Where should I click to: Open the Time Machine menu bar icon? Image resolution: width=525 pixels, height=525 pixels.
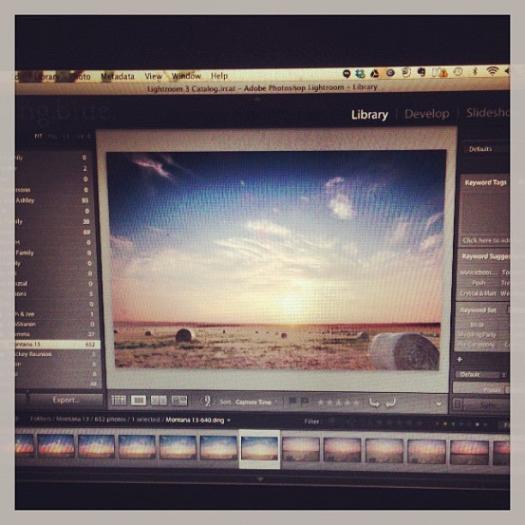click(x=458, y=72)
